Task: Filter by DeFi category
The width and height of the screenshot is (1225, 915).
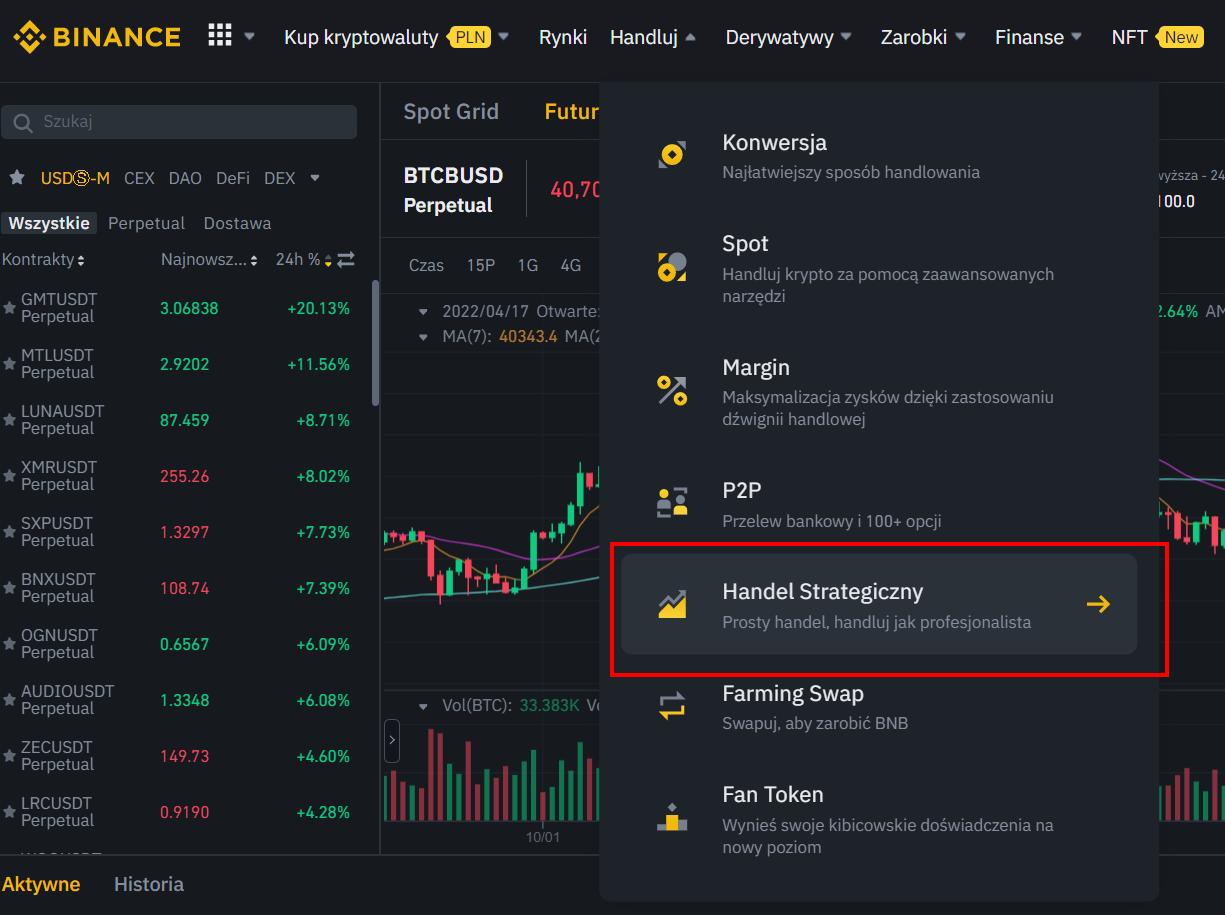Action: point(233,178)
